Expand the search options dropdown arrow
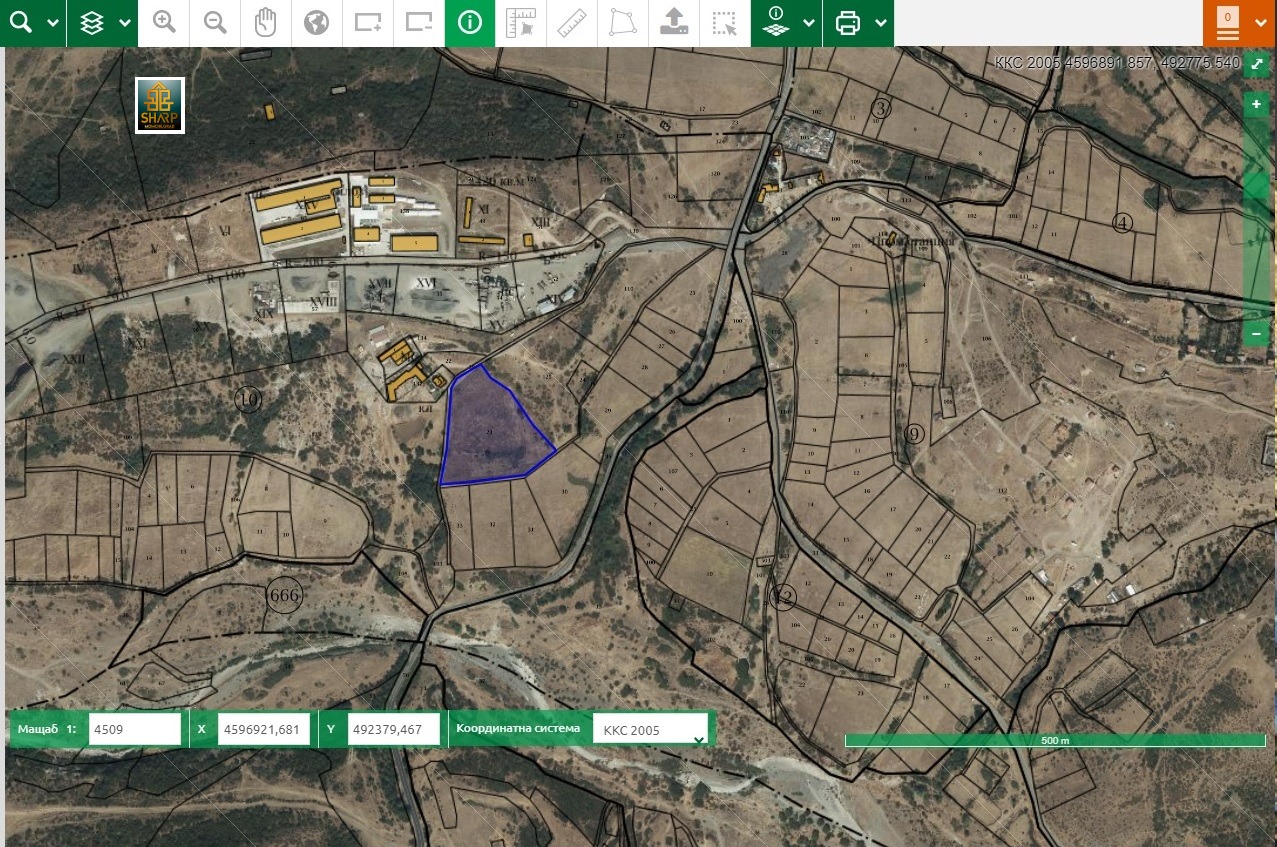 point(51,23)
